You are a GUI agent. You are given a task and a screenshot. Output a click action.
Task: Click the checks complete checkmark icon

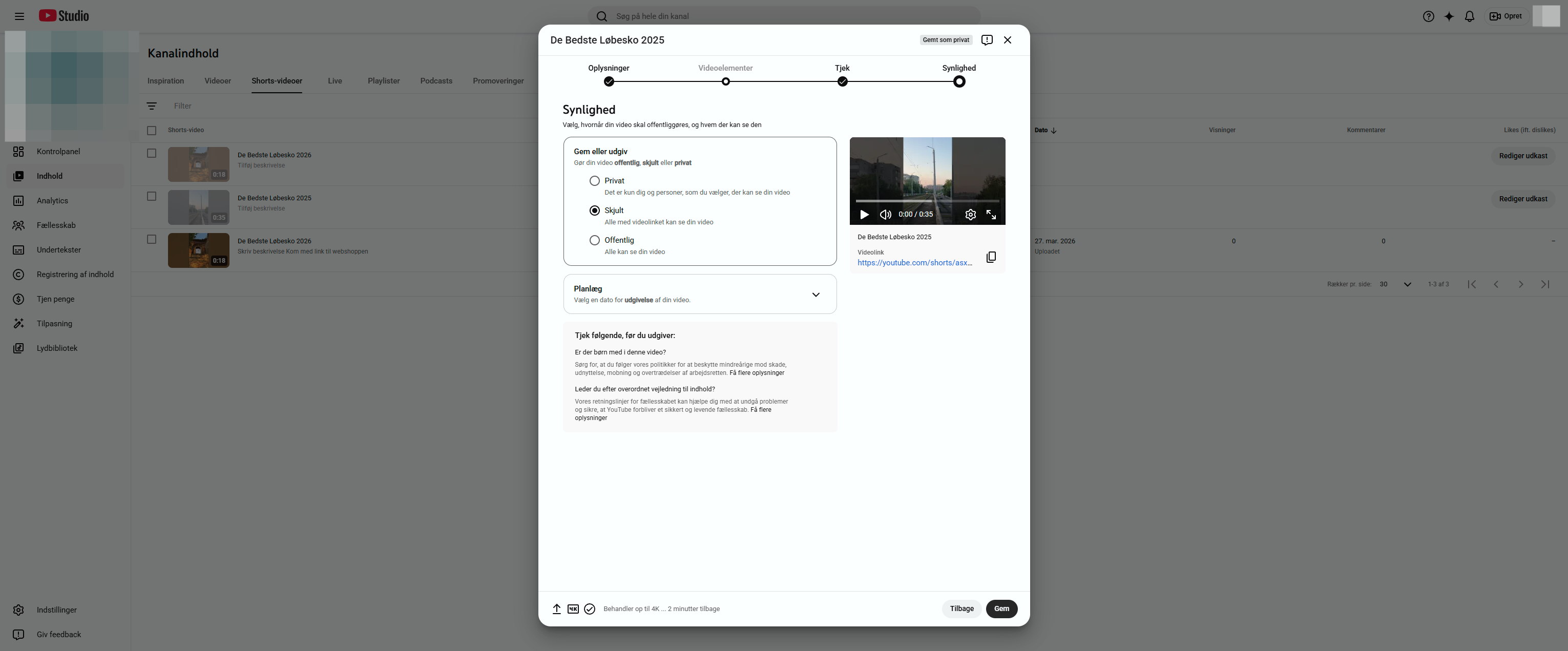coord(589,609)
